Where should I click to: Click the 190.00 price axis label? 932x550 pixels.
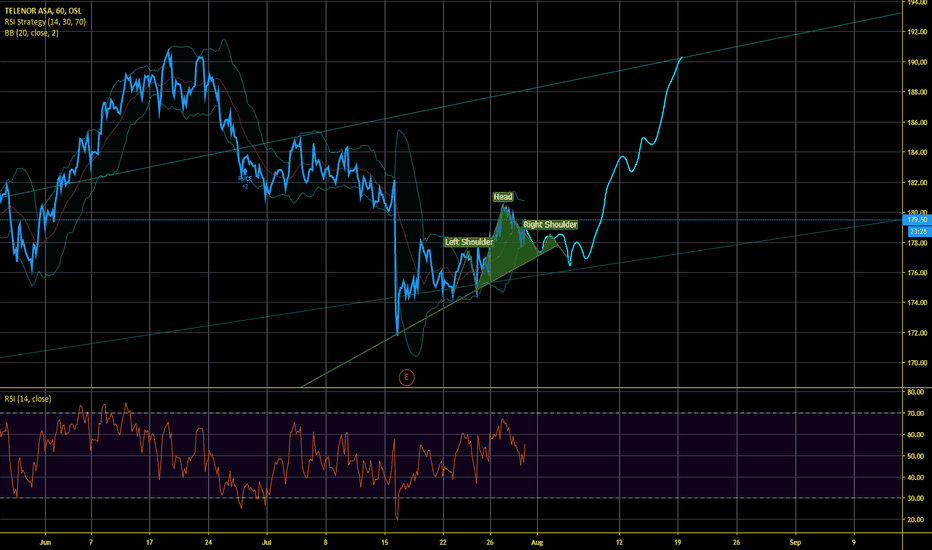[917, 62]
